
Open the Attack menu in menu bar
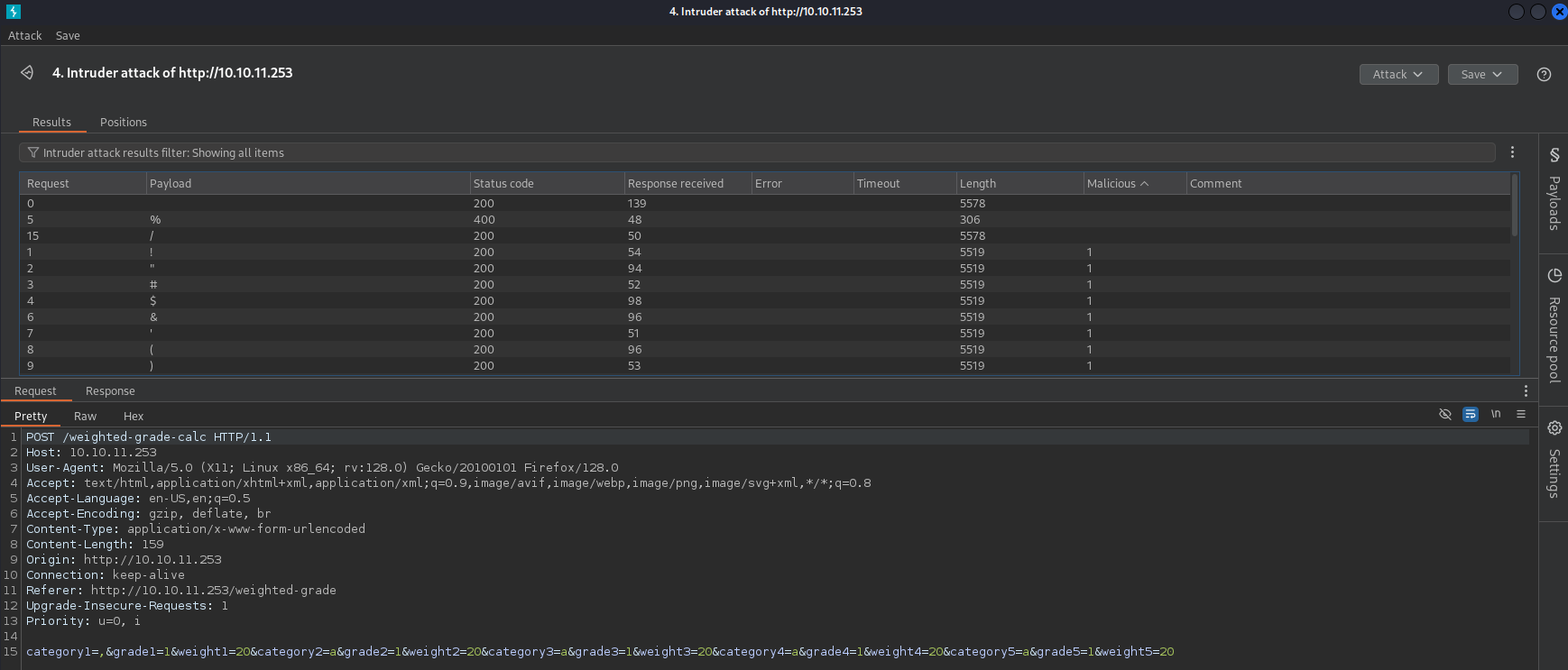point(25,35)
